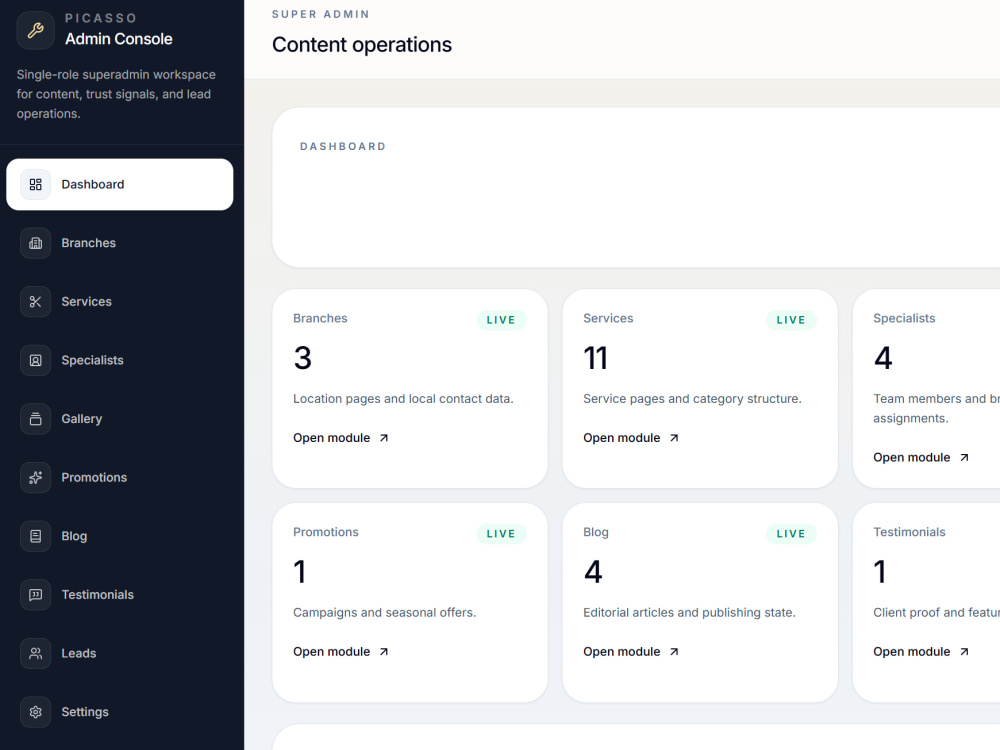
Task: Click the Leads people icon in sidebar
Action: (x=36, y=654)
